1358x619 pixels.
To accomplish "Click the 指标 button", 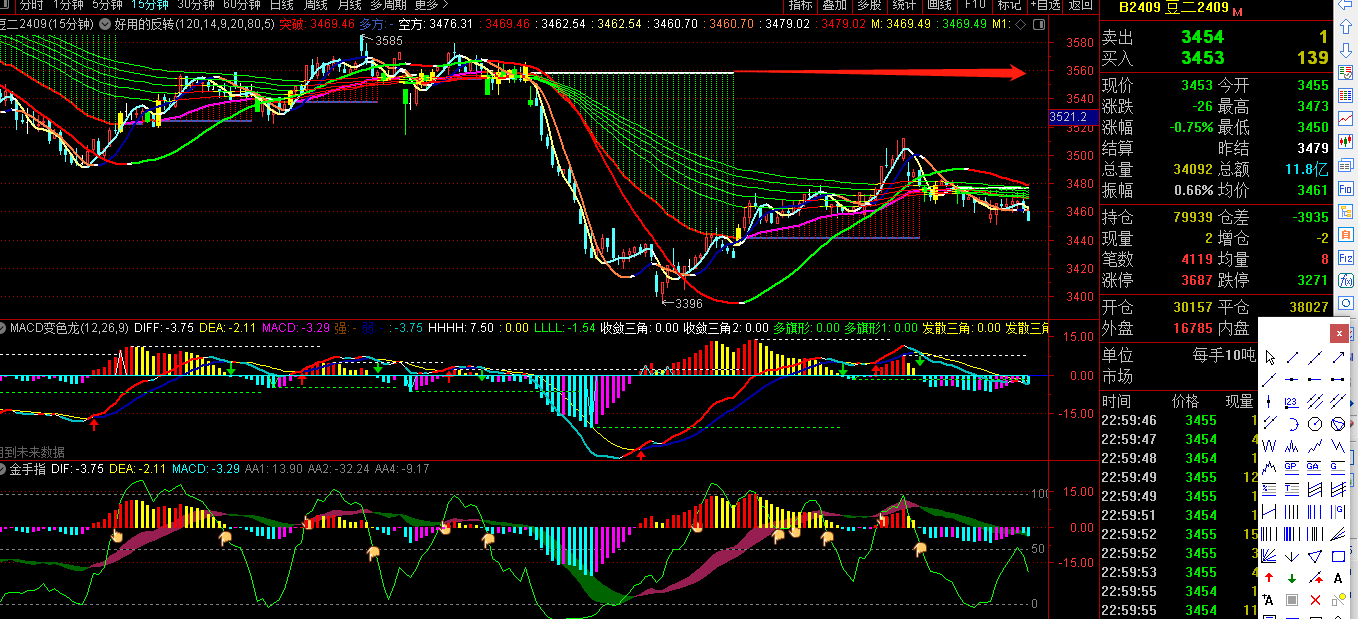I will coord(800,4).
